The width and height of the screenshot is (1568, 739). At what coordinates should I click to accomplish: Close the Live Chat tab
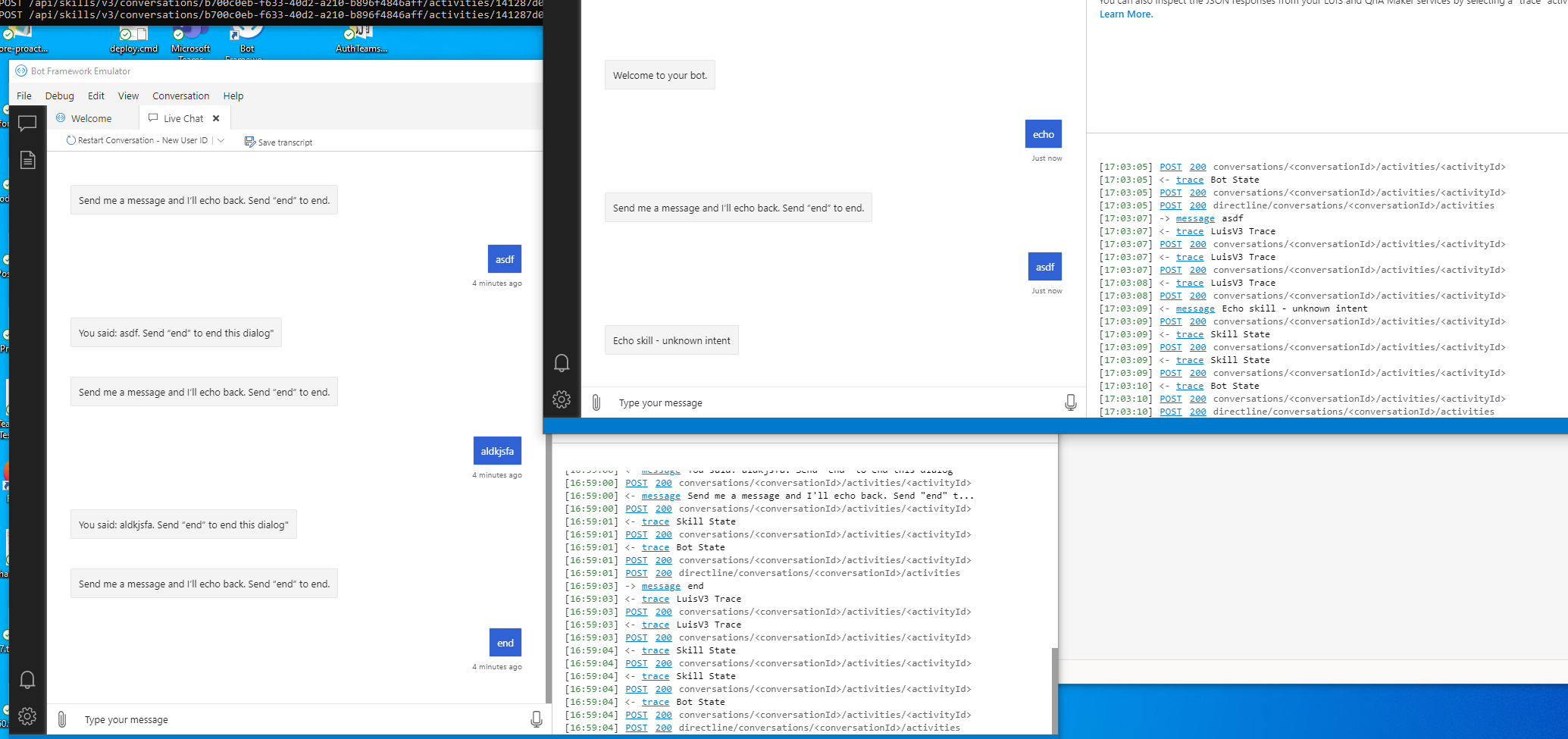tap(215, 118)
